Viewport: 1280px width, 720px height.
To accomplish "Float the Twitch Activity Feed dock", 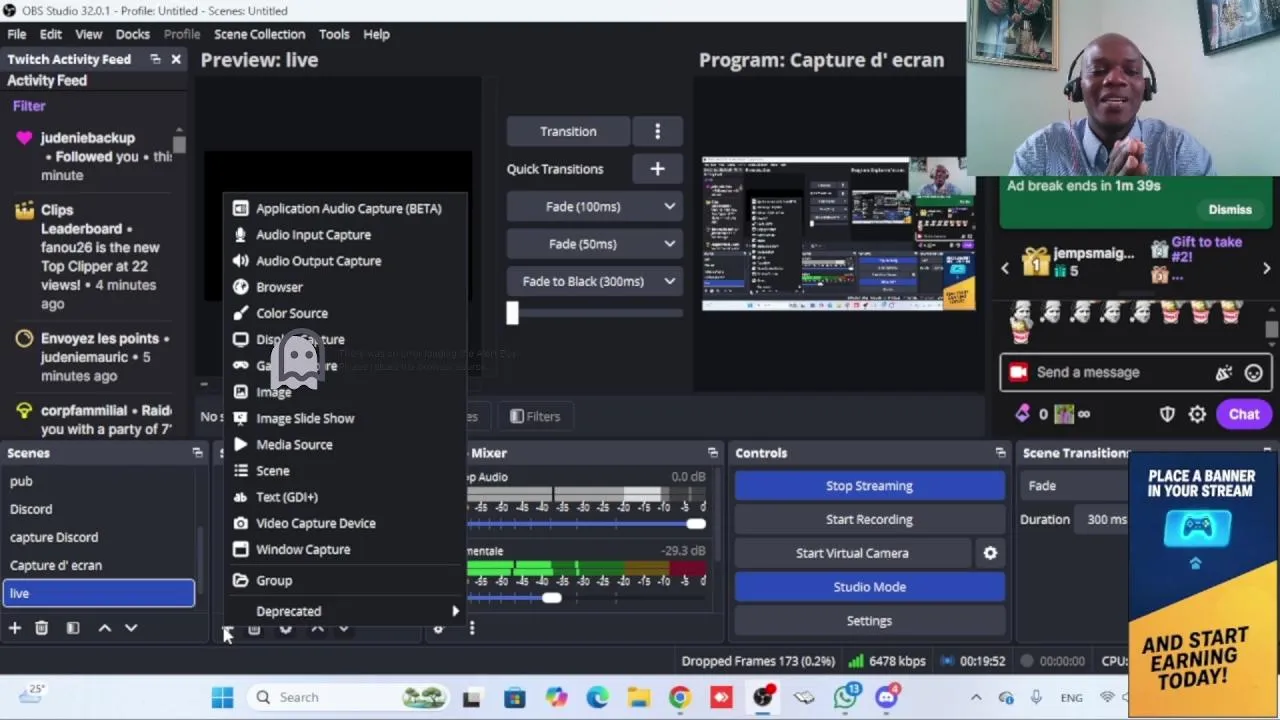I will click(155, 59).
